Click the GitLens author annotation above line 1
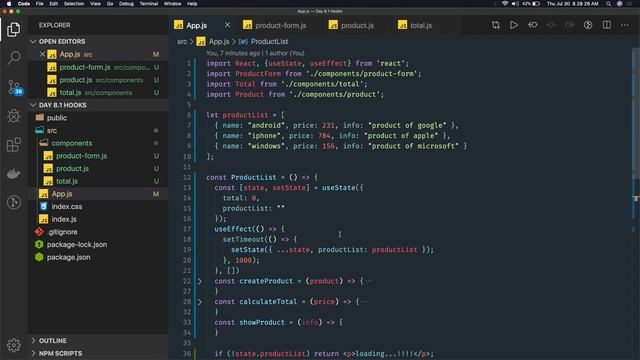 point(255,53)
